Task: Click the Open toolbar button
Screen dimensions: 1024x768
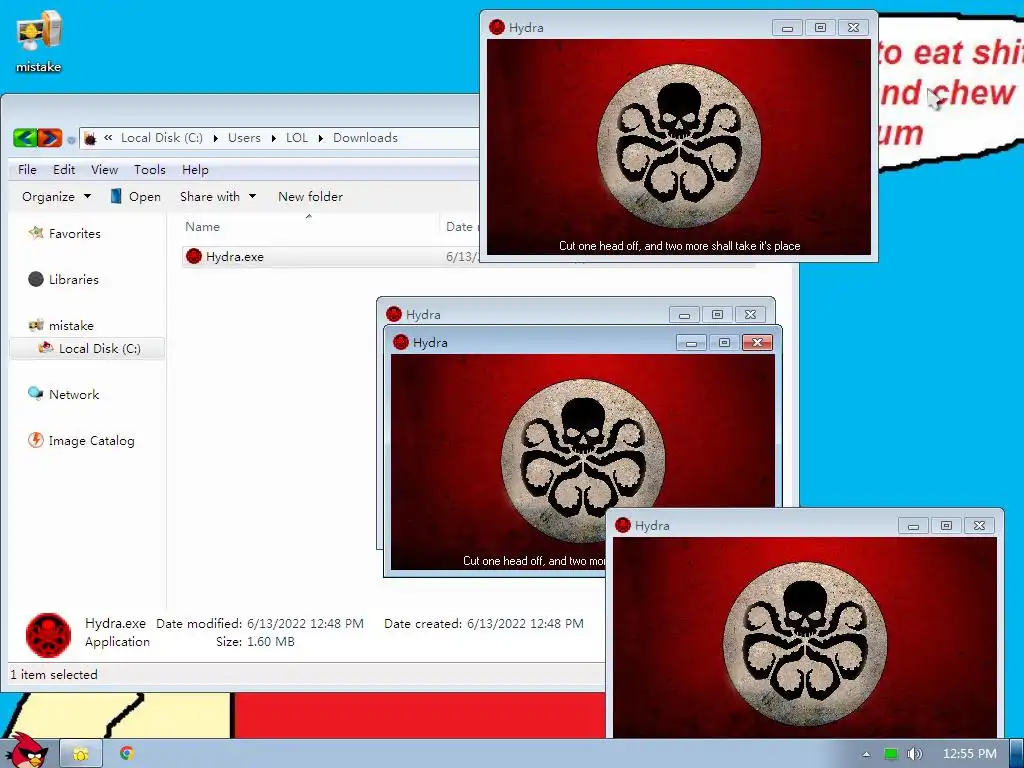Action: tap(135, 197)
